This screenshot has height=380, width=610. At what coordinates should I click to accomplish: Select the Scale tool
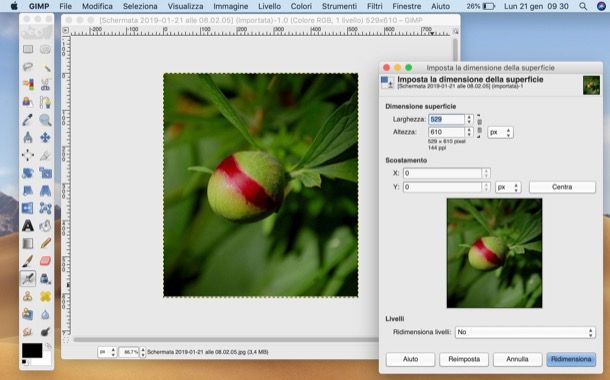coord(45,173)
